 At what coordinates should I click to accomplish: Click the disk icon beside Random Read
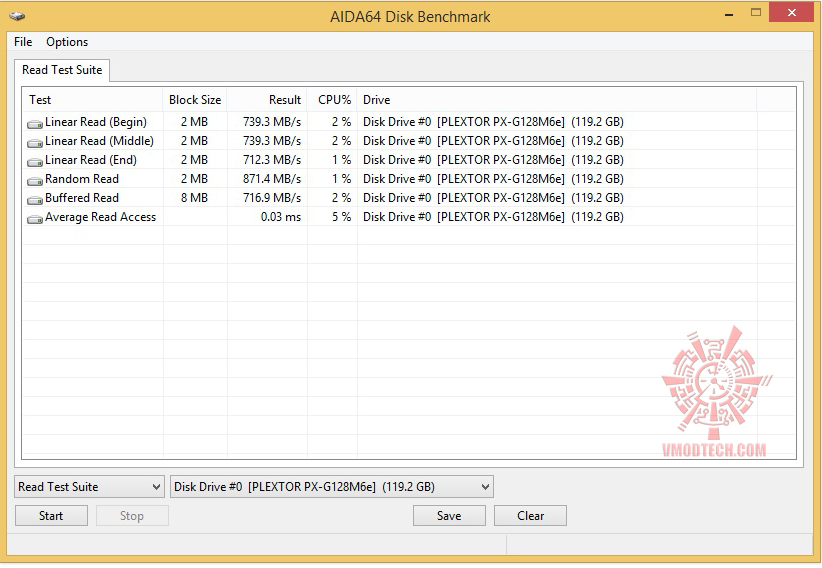pos(35,181)
